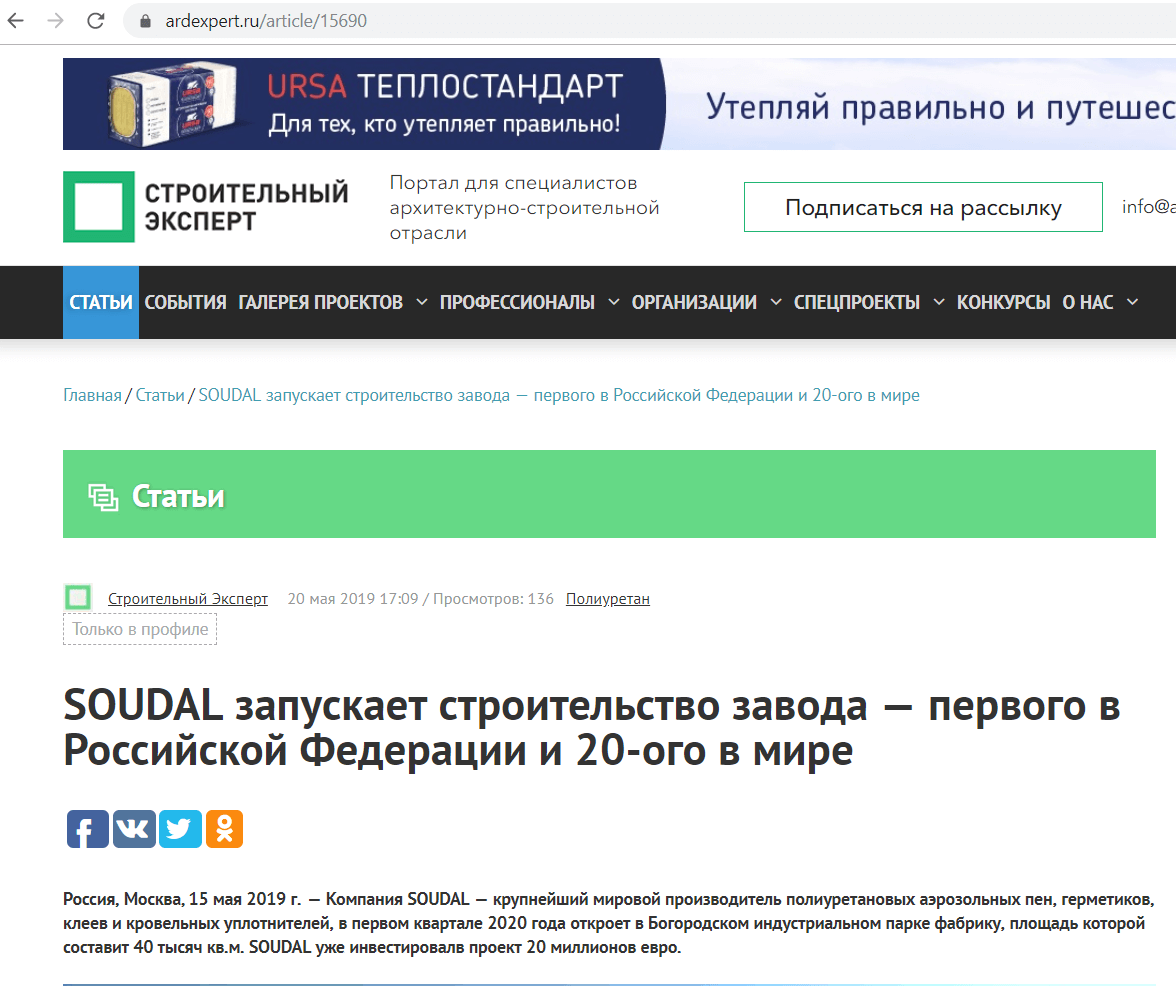This screenshot has width=1176, height=986.
Task: Click the Статьи section icon in green header
Action: pos(104,497)
